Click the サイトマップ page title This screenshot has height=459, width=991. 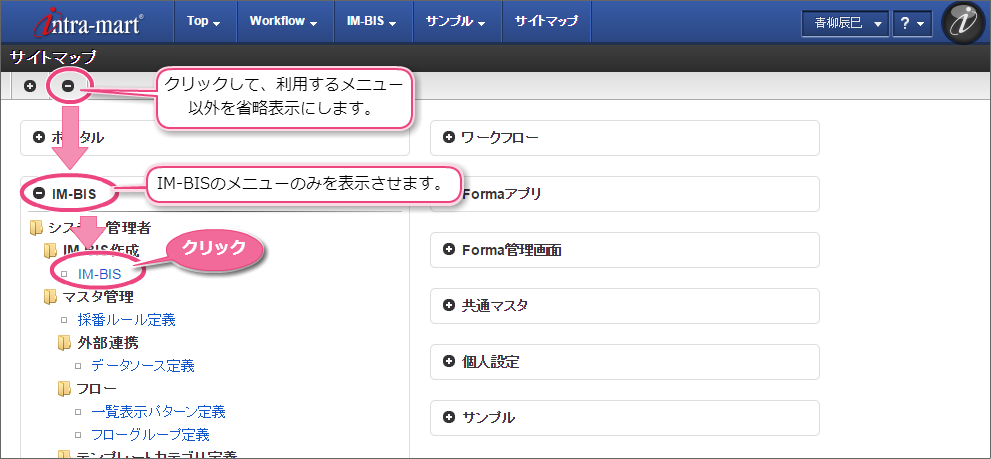point(53,58)
